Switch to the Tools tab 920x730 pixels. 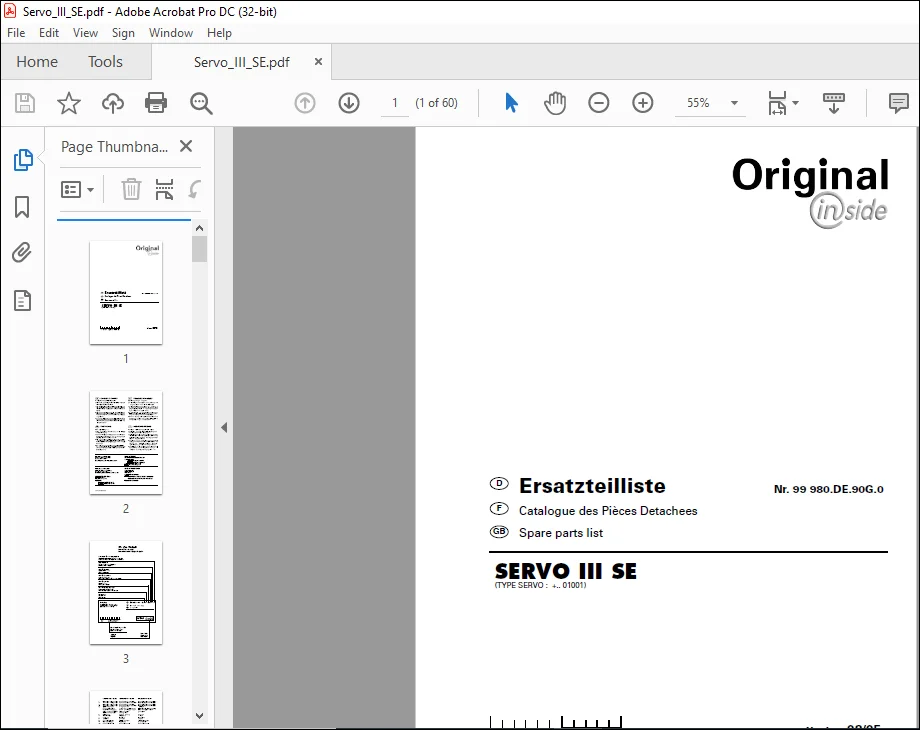106,62
